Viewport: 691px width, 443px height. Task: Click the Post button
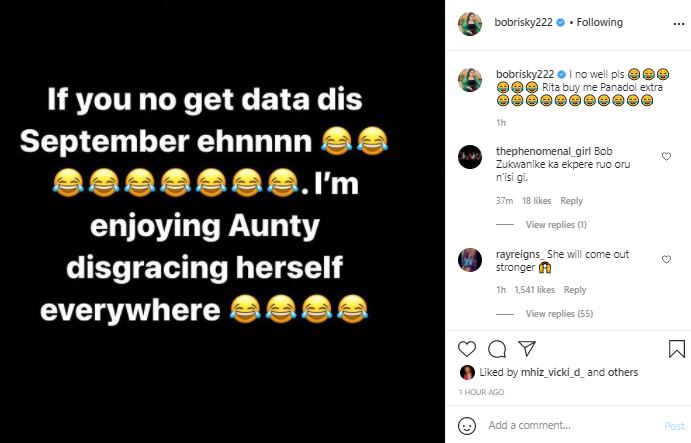(674, 426)
